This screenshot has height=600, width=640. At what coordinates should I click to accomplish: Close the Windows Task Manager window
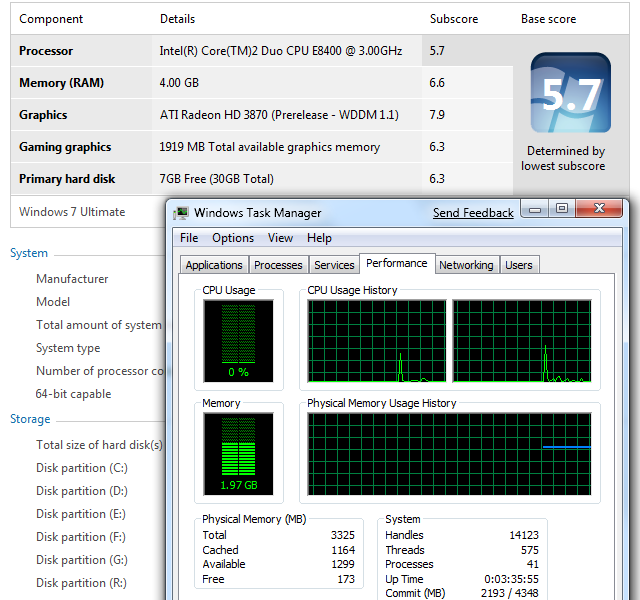click(x=599, y=209)
